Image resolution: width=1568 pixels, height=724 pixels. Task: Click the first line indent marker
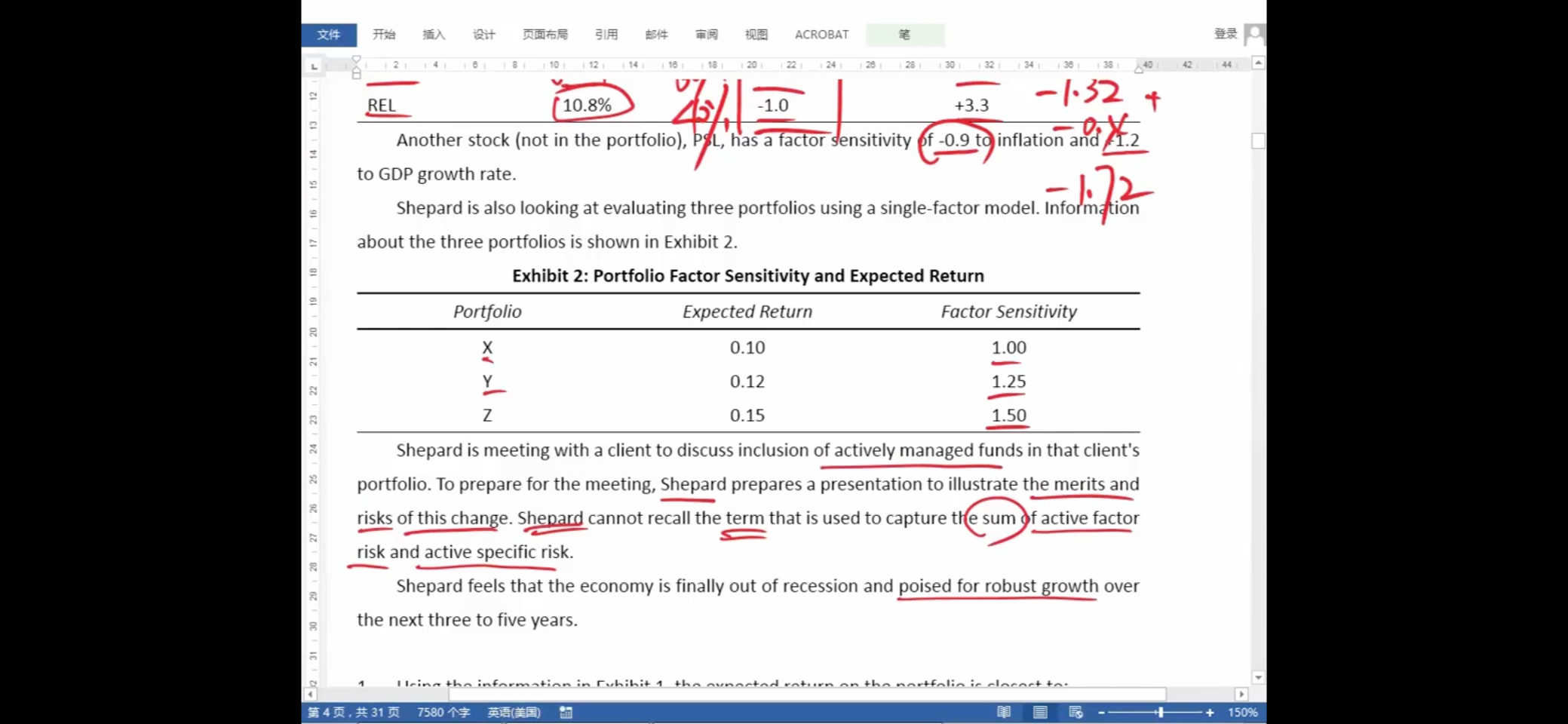(357, 60)
